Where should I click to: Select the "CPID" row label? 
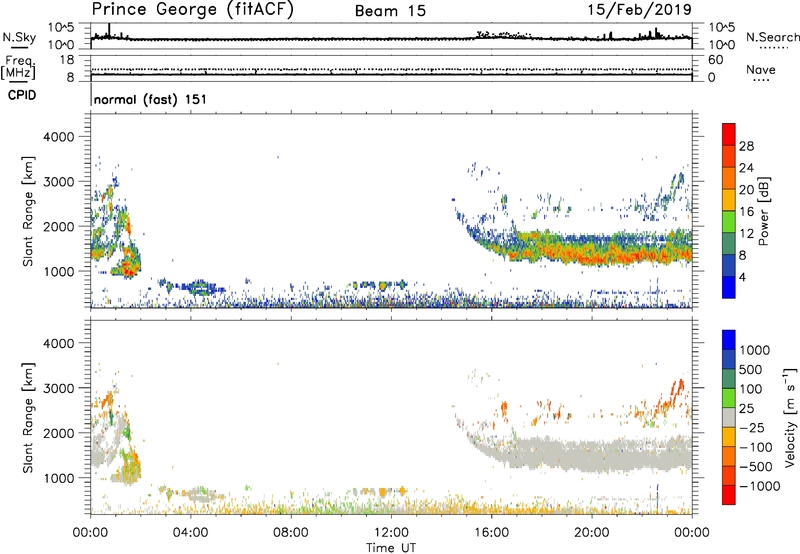pyautogui.click(x=22, y=95)
